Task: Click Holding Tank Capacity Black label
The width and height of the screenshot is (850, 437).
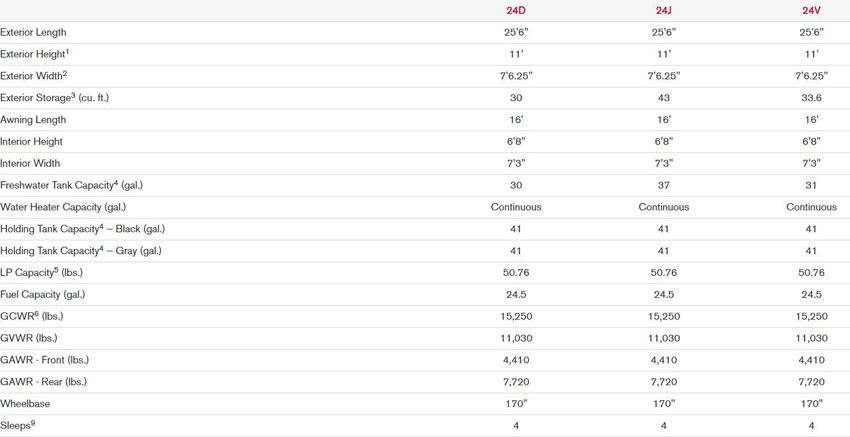Action: click(82, 229)
